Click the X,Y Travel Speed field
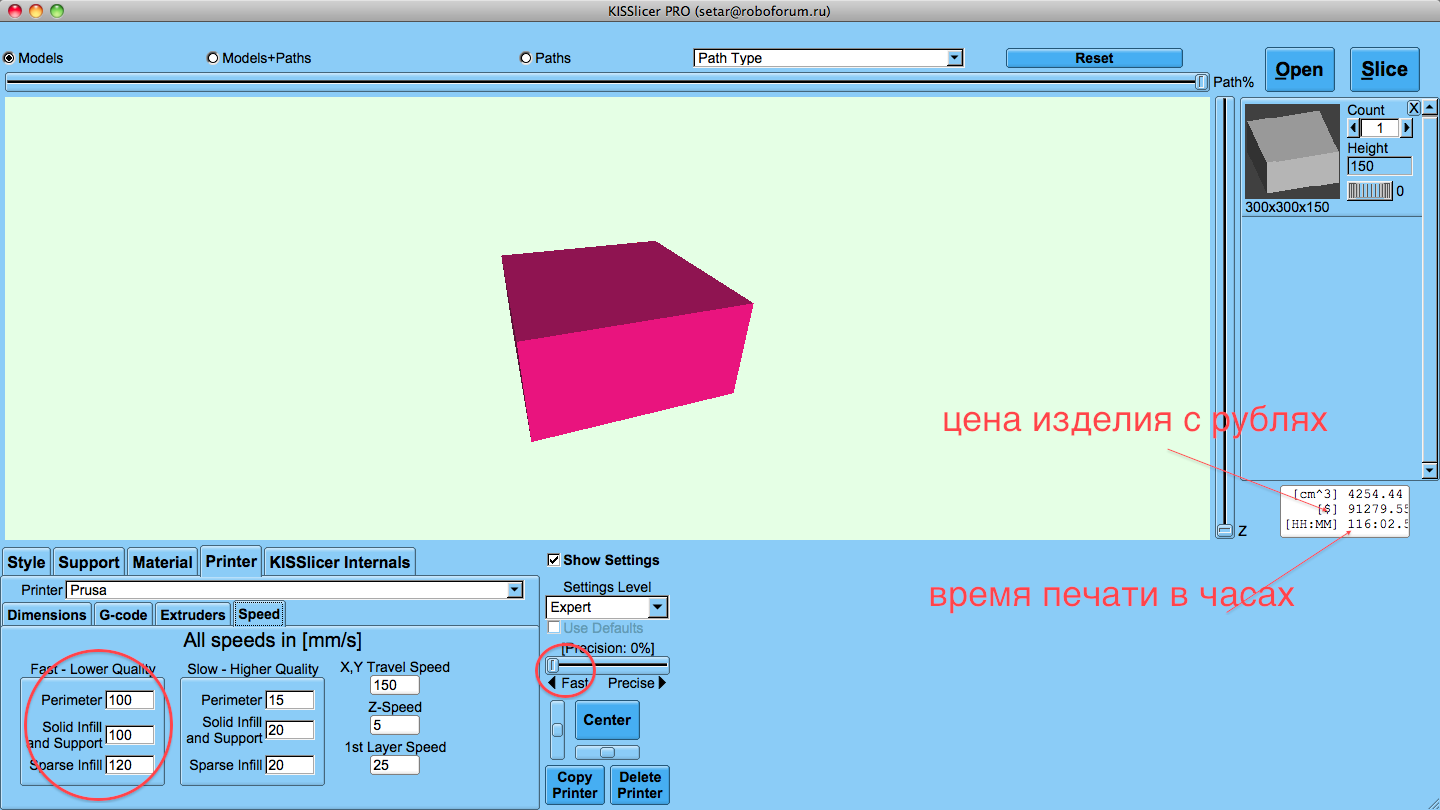The width and height of the screenshot is (1440, 810). point(394,685)
